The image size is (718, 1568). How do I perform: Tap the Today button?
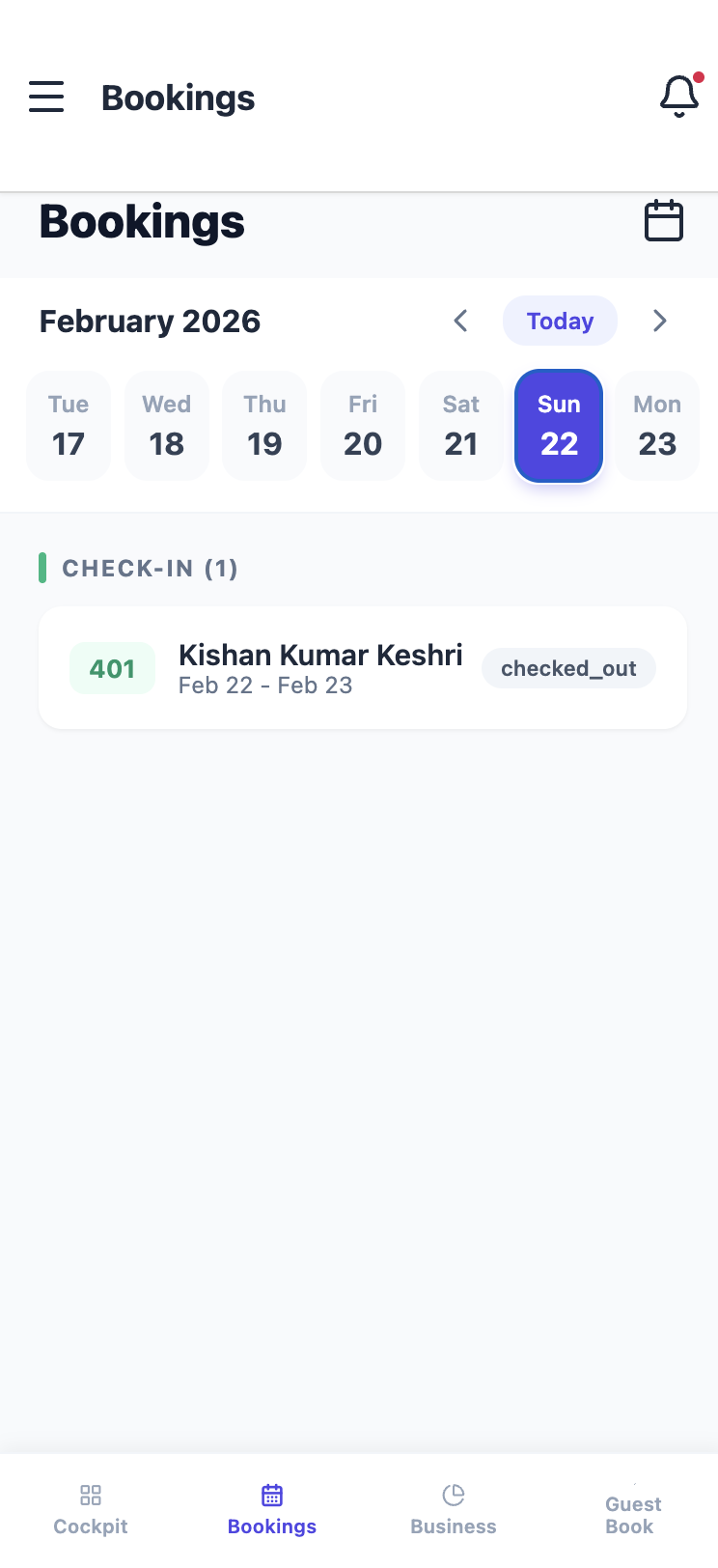coord(560,321)
